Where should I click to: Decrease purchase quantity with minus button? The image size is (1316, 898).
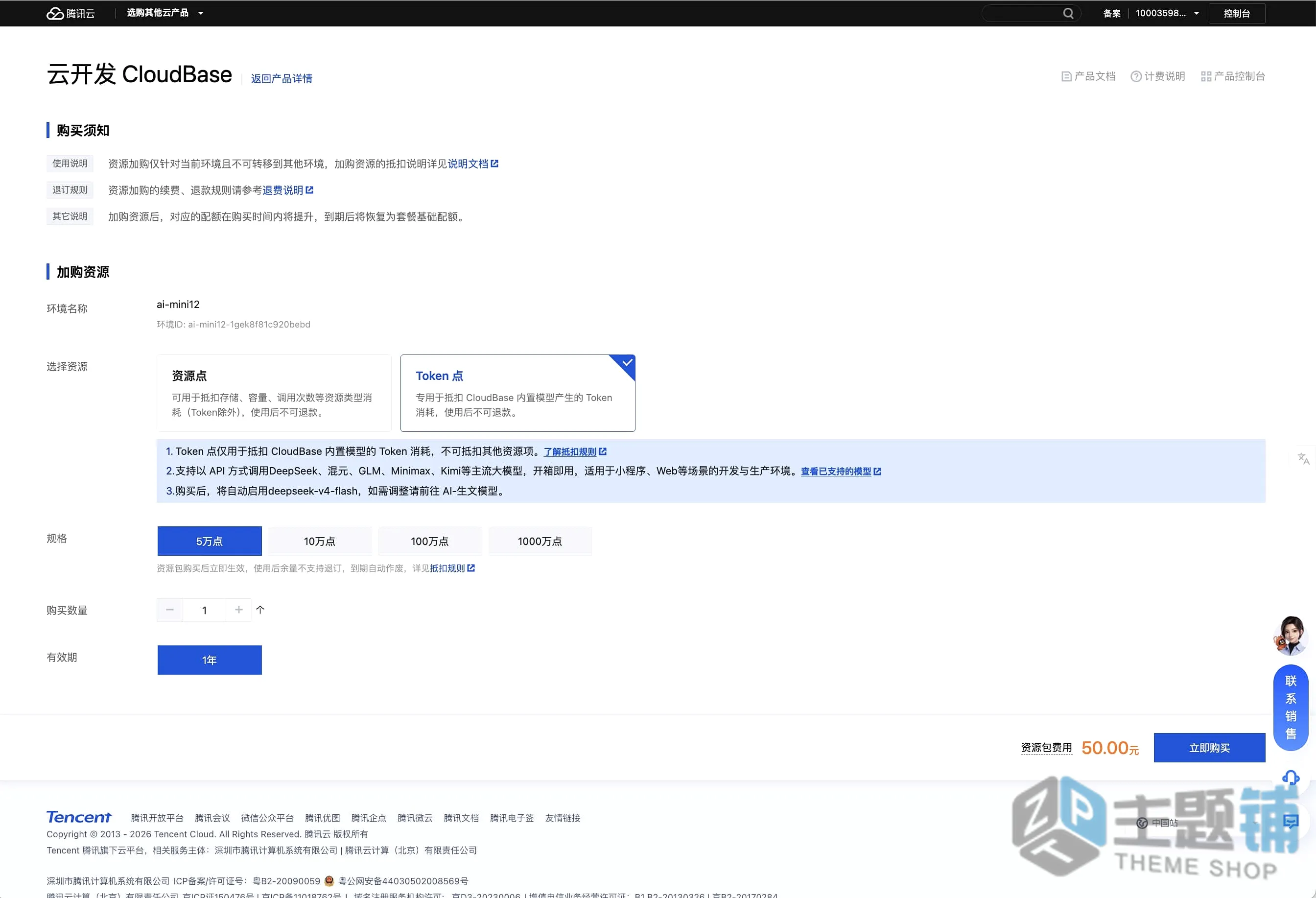click(x=170, y=610)
